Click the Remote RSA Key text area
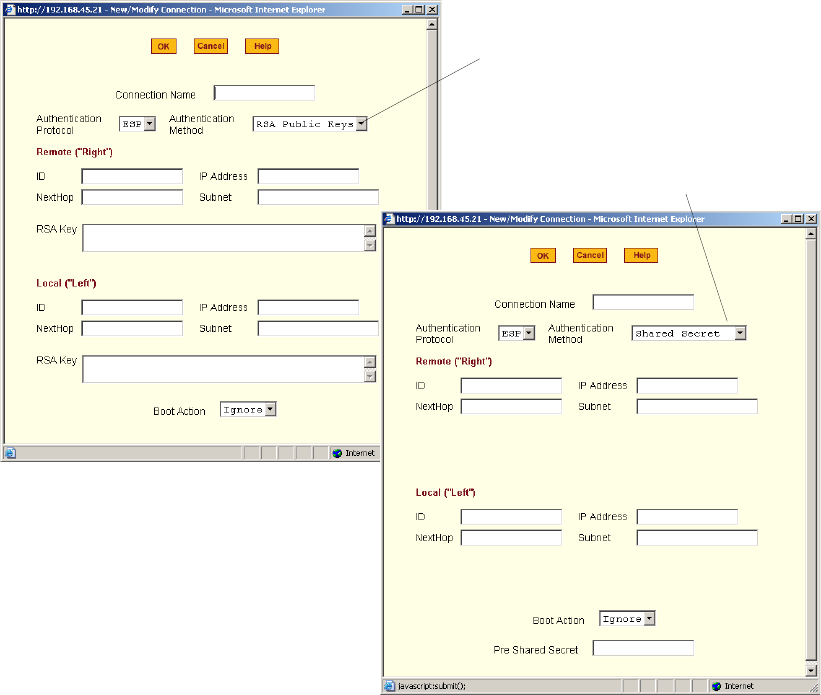The height and width of the screenshot is (695, 821). tap(222, 238)
